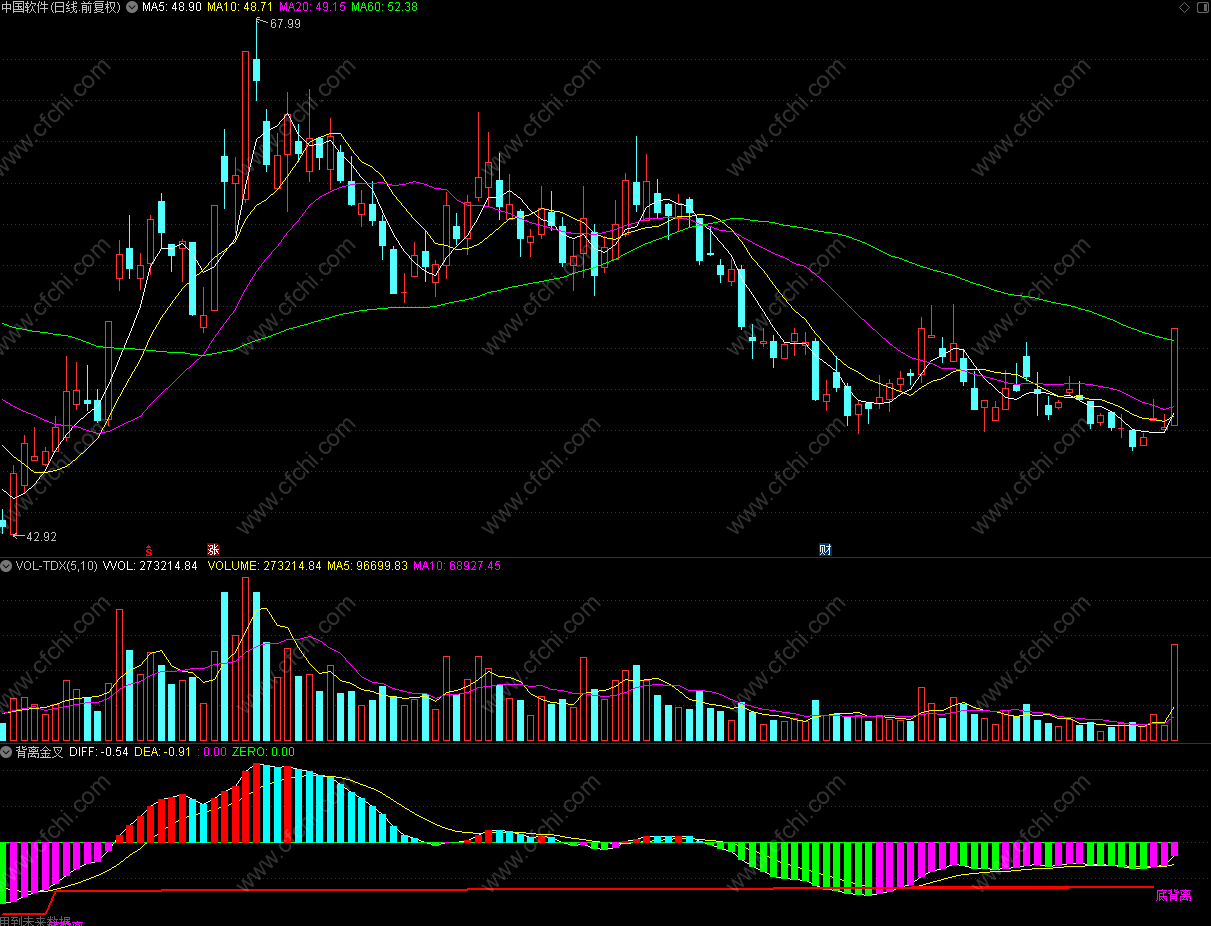Click the green ZERO: 0.00 label
Screen dimensions: 1211x926
coord(263,752)
